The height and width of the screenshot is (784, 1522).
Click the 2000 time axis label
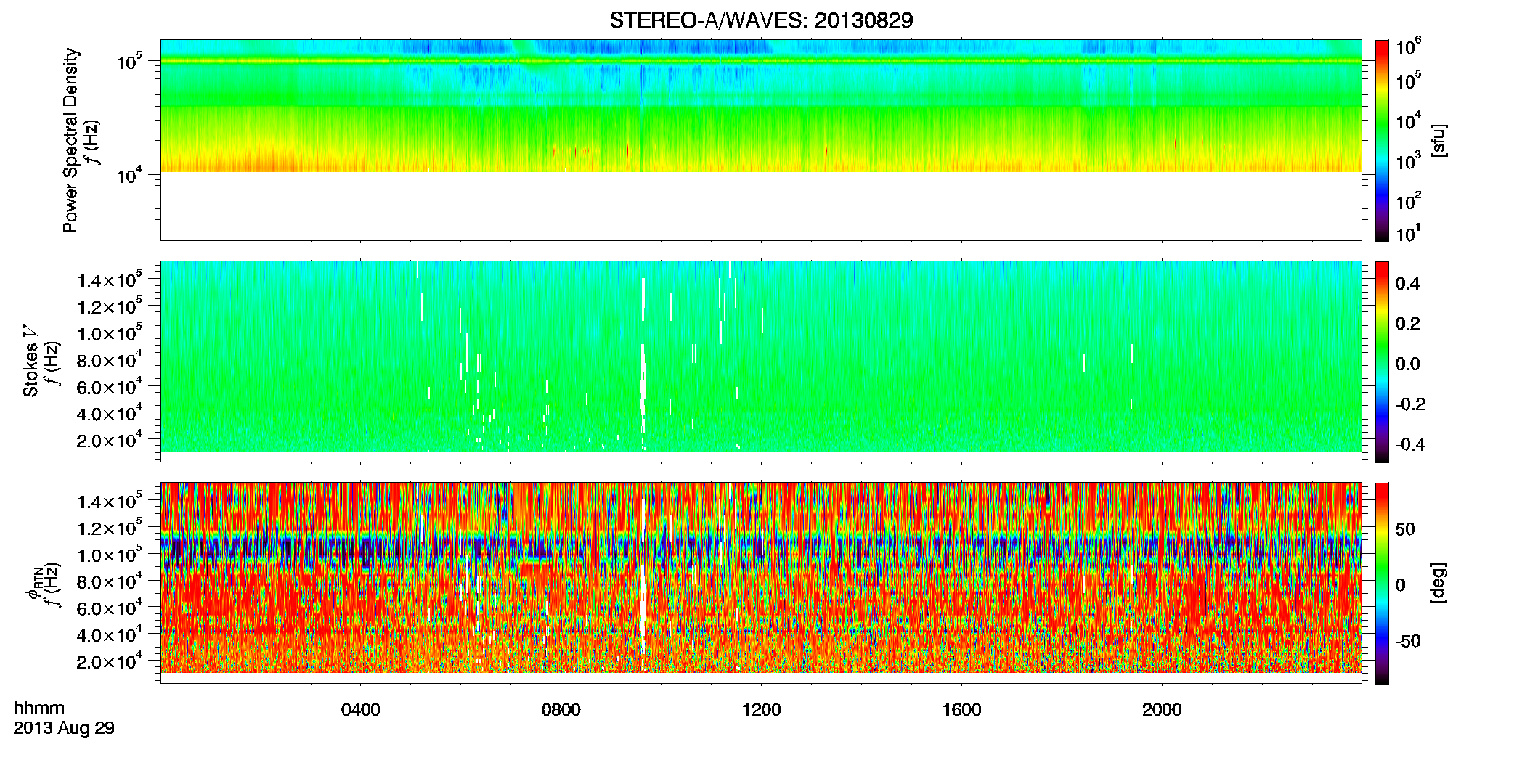(x=1163, y=710)
